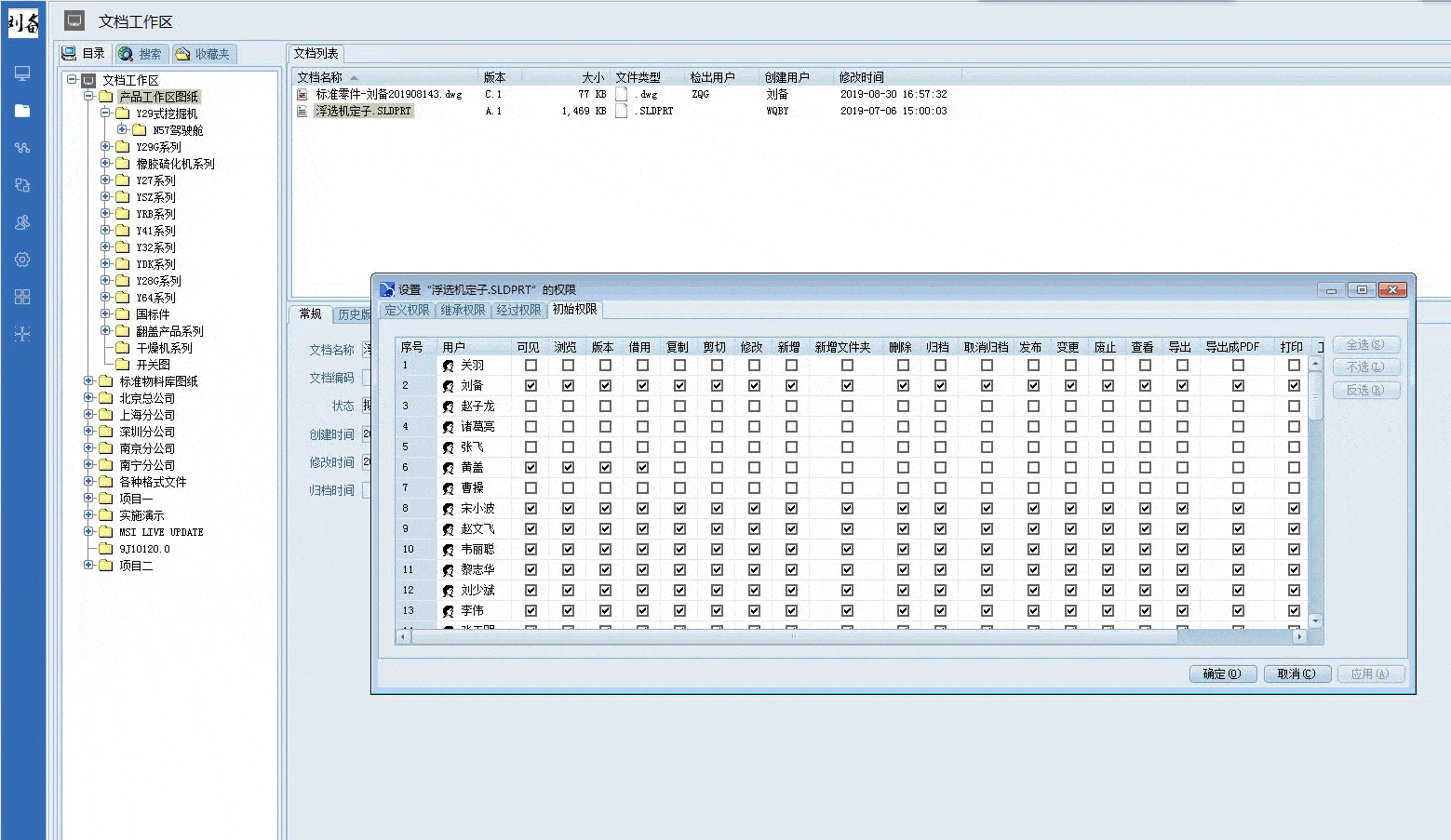Image resolution: width=1451 pixels, height=840 pixels.
Task: Enable 复制 permission for 张飞
Action: [679, 447]
